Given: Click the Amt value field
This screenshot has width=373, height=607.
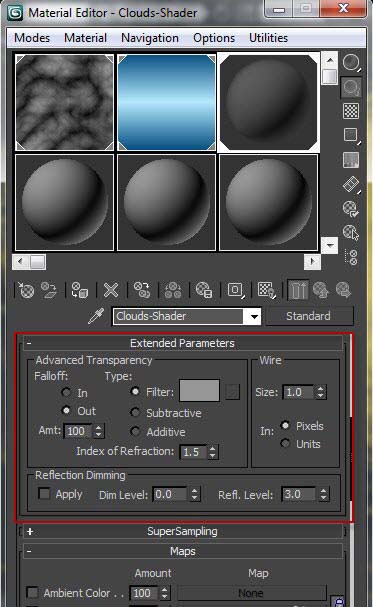Looking at the screenshot, I should point(79,431).
